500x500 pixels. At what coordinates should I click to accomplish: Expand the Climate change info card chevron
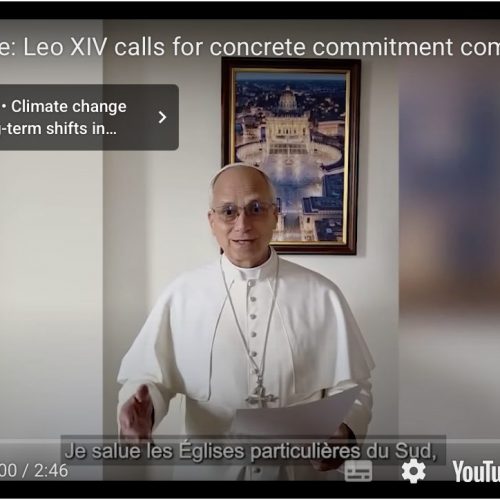coord(162,117)
